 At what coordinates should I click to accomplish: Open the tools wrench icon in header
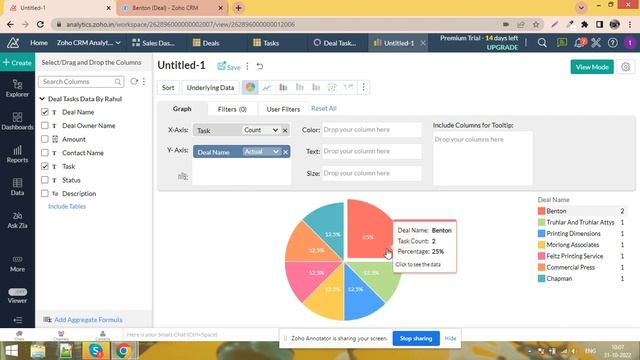tap(596, 43)
